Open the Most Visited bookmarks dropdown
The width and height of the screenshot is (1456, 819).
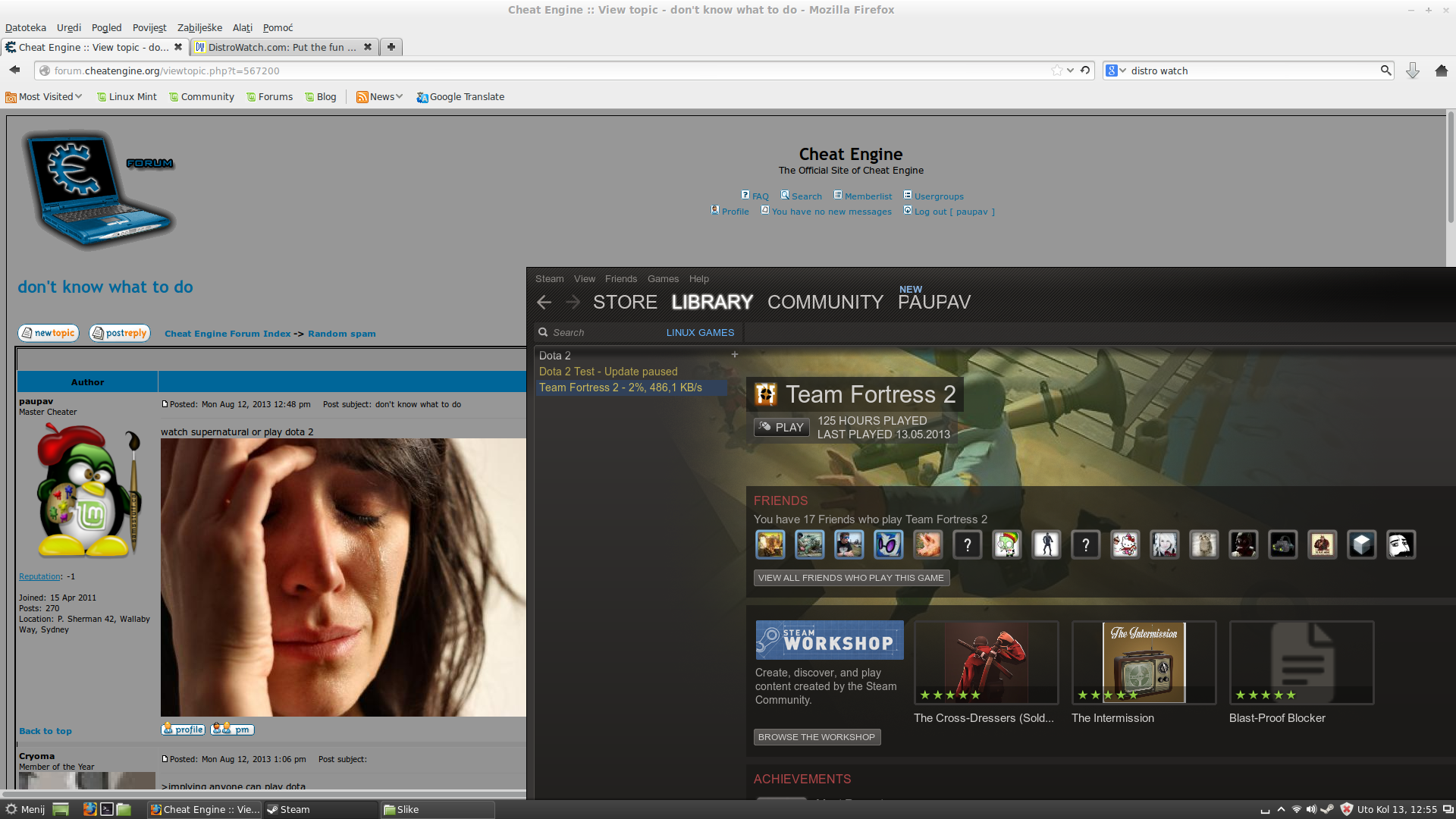tap(44, 97)
